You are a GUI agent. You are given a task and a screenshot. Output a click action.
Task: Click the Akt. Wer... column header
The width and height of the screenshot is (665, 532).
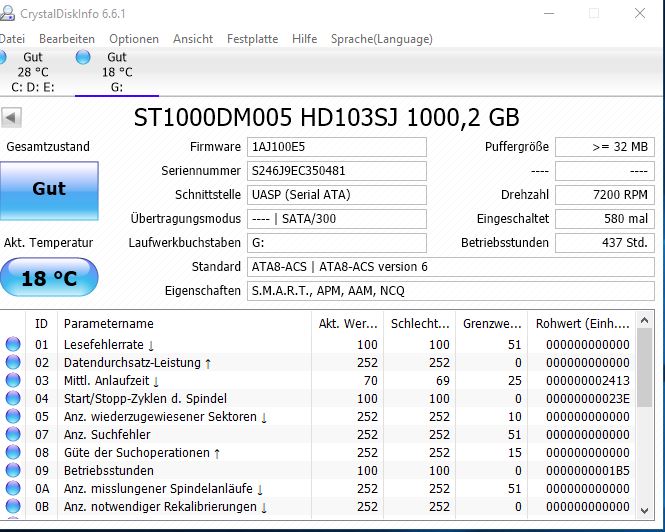[x=347, y=324]
